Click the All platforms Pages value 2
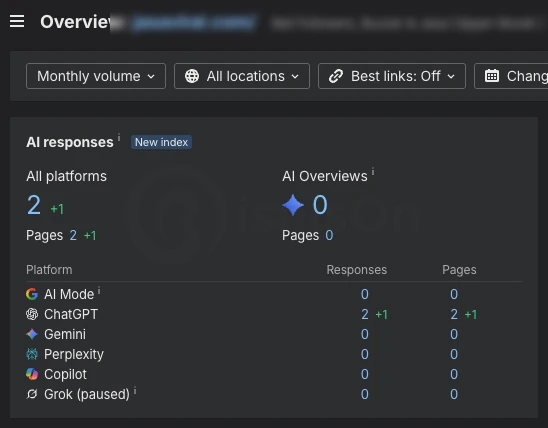 [x=73, y=235]
